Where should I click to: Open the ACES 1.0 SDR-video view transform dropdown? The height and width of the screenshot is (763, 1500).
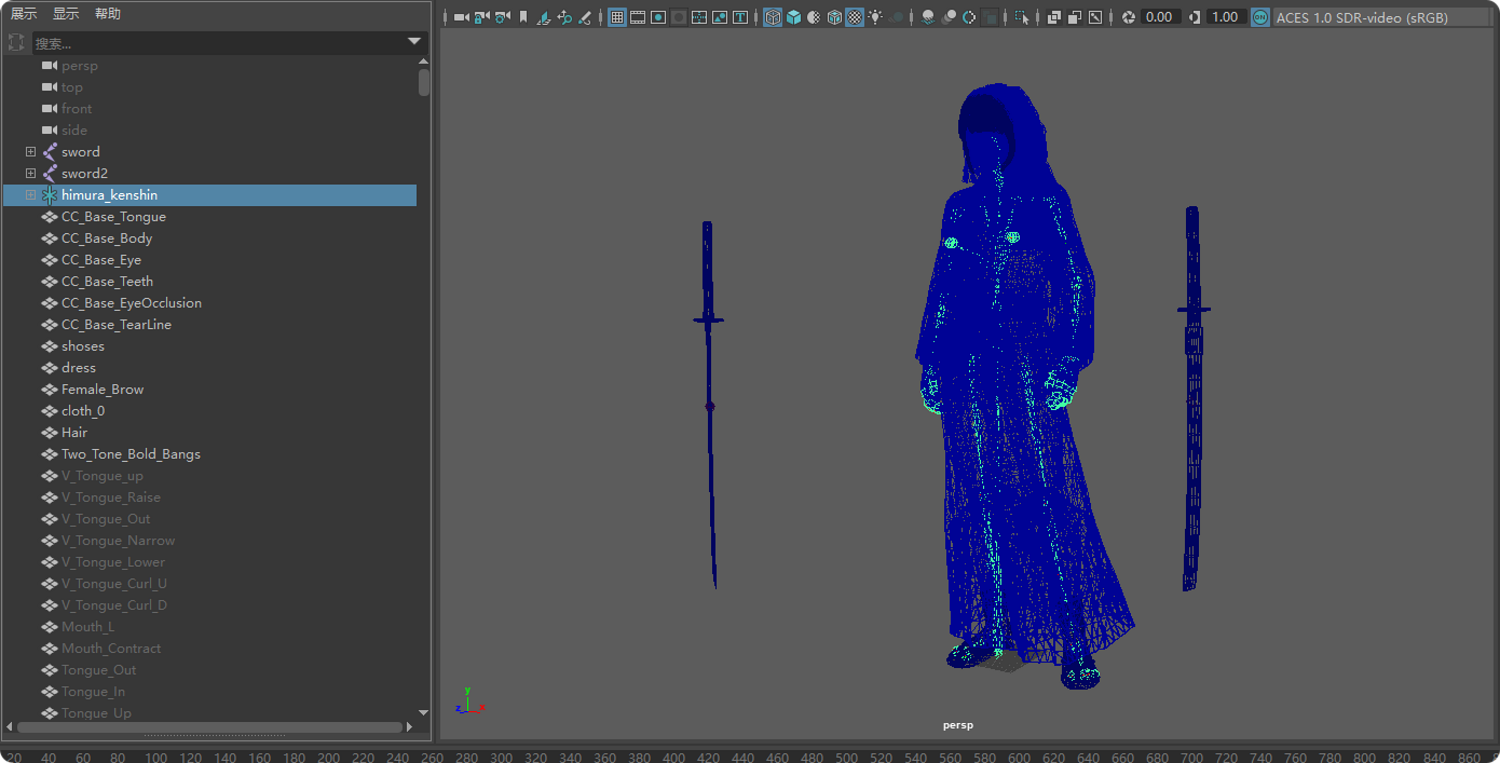tap(1384, 17)
